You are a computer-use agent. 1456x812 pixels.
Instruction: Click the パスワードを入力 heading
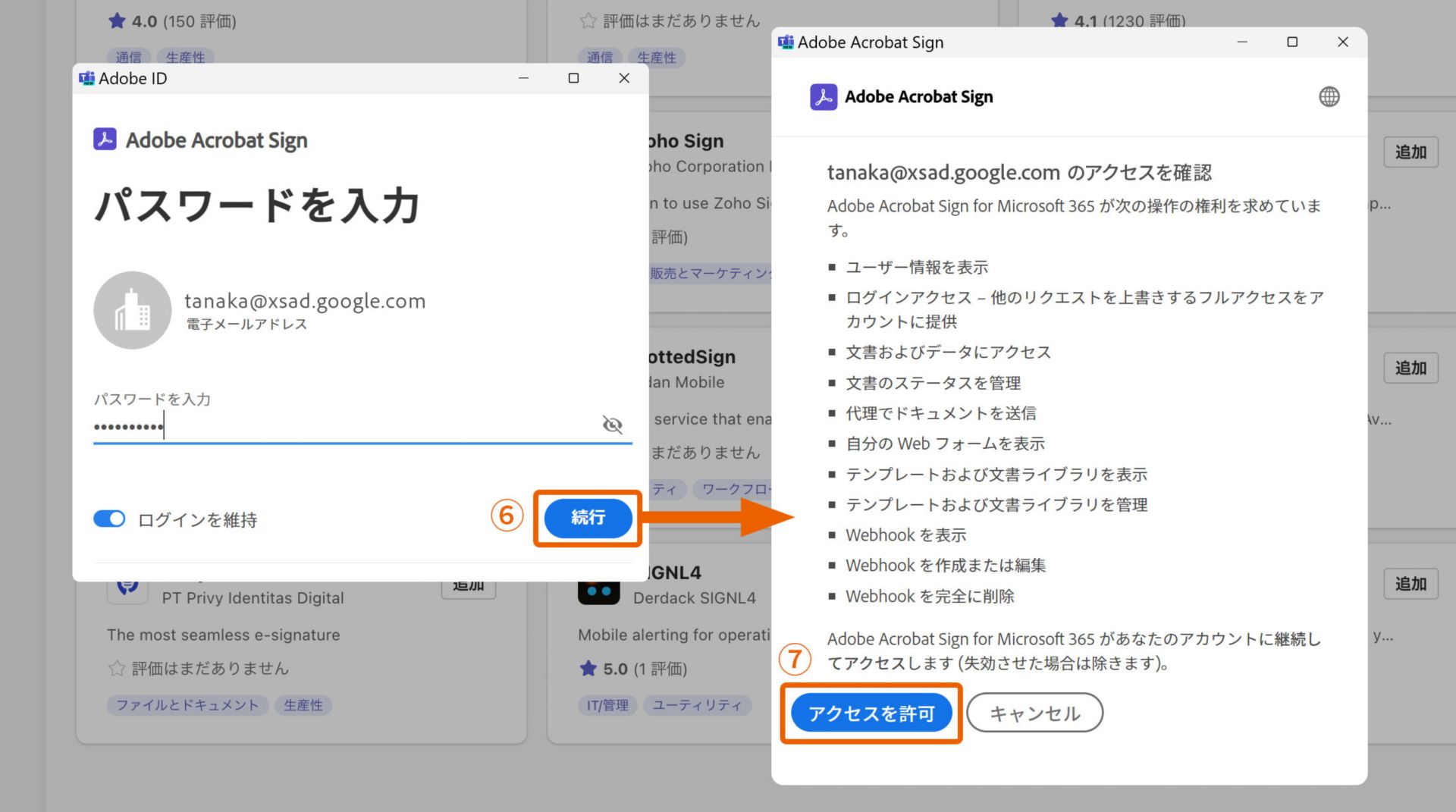tap(257, 205)
